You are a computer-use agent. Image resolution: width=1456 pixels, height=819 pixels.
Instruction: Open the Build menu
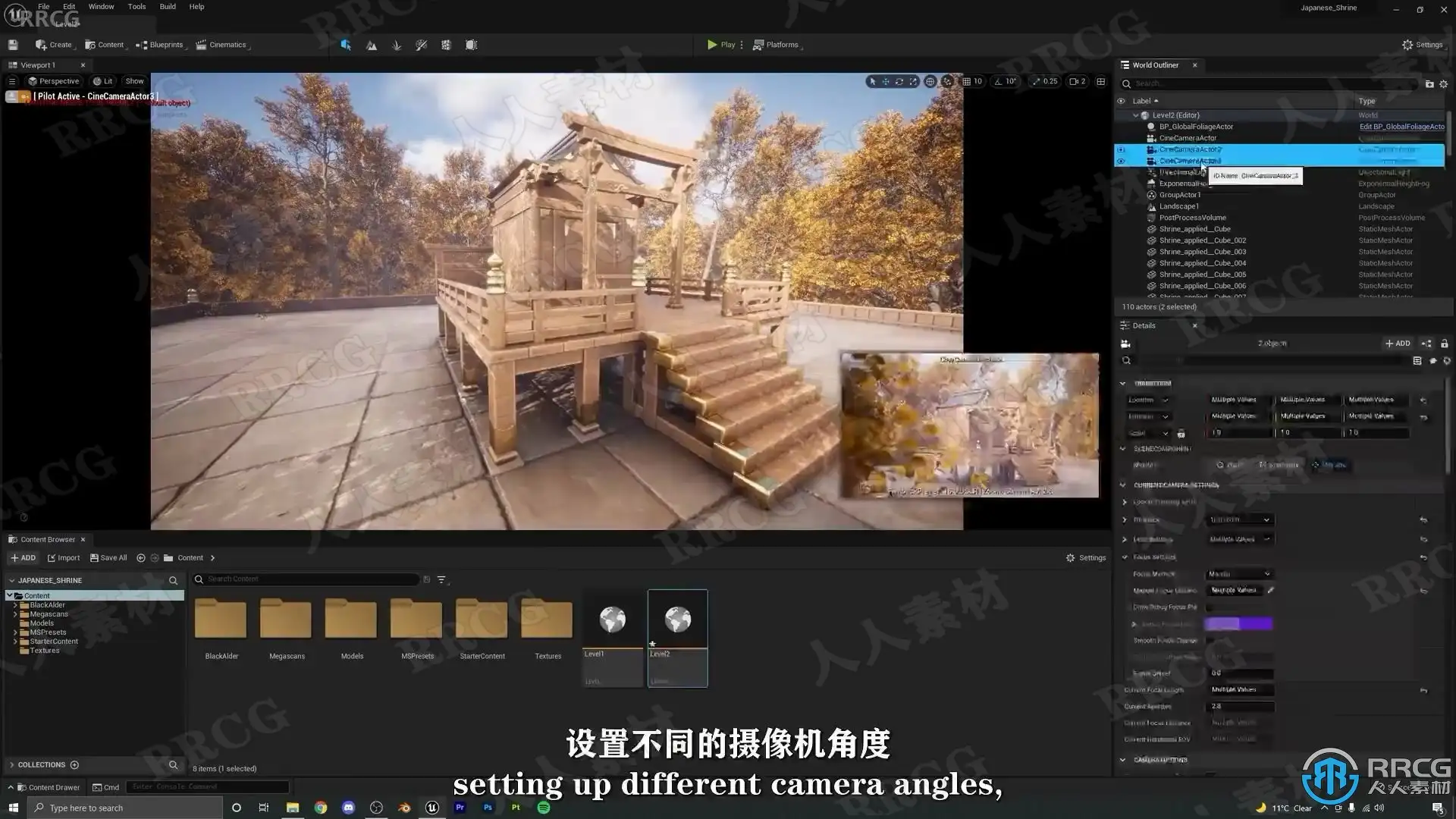167,6
